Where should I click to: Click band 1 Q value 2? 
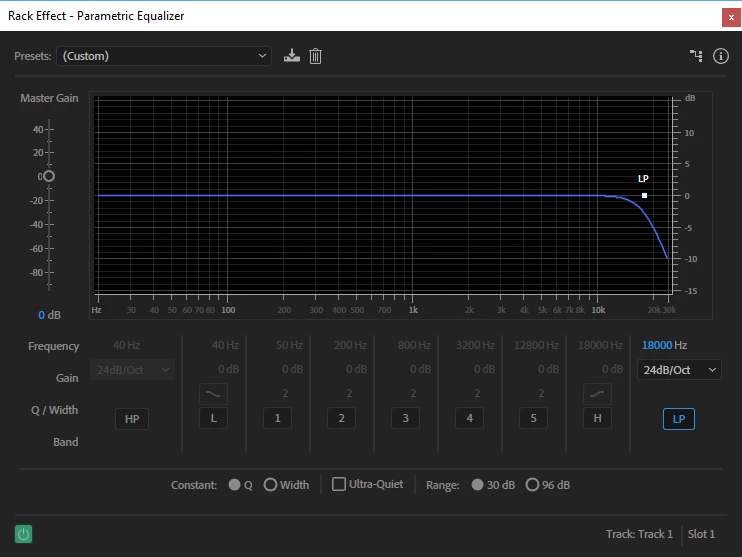[285, 393]
